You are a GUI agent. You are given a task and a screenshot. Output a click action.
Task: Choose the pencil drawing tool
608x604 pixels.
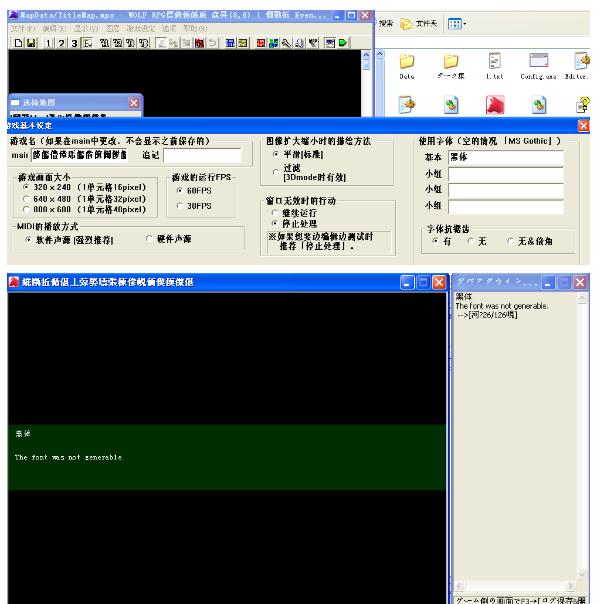click(161, 43)
